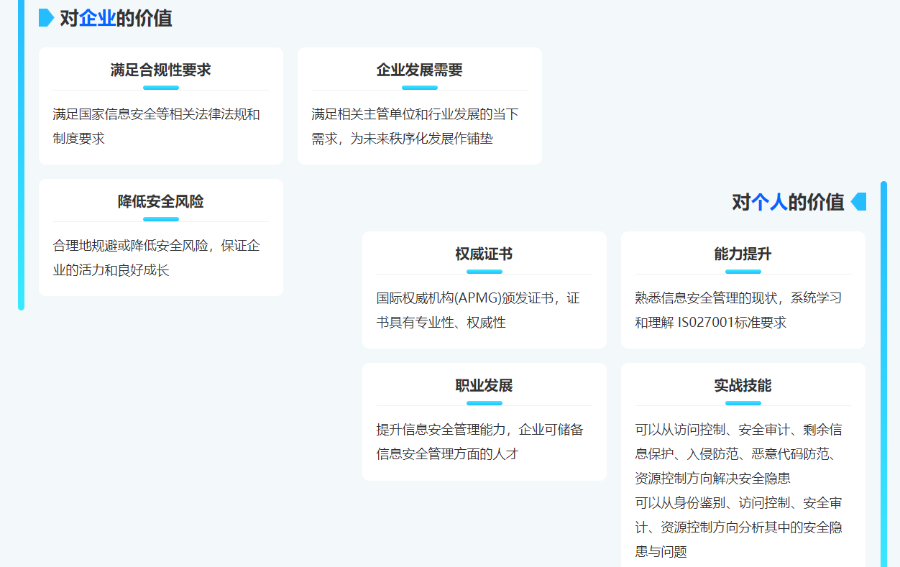The height and width of the screenshot is (567, 900).
Task: Click the text mentioning ISO27001标准要求
Action: [738, 310]
